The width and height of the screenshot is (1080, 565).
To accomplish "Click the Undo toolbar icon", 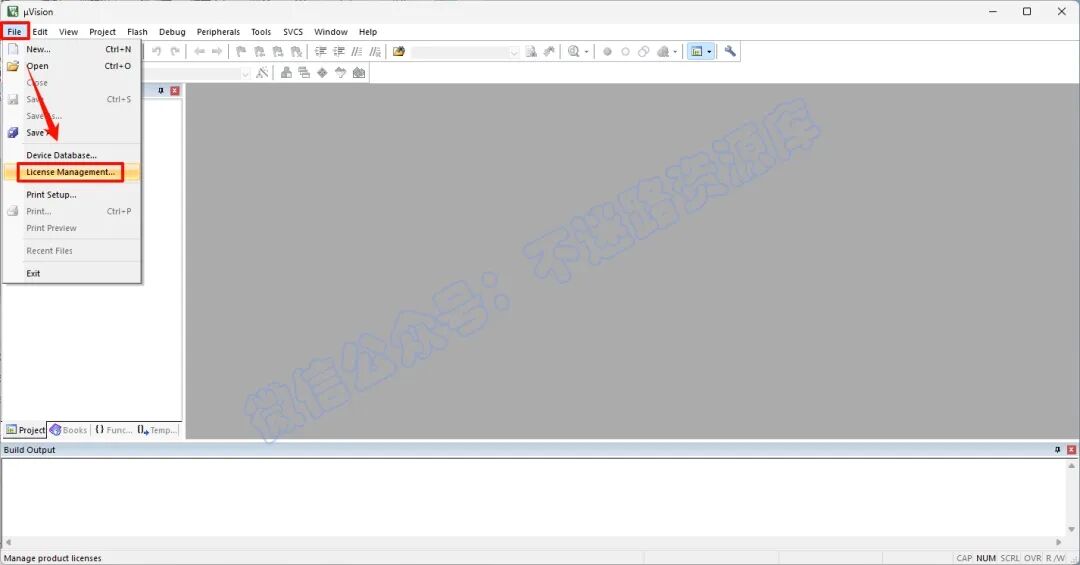I will pos(156,52).
